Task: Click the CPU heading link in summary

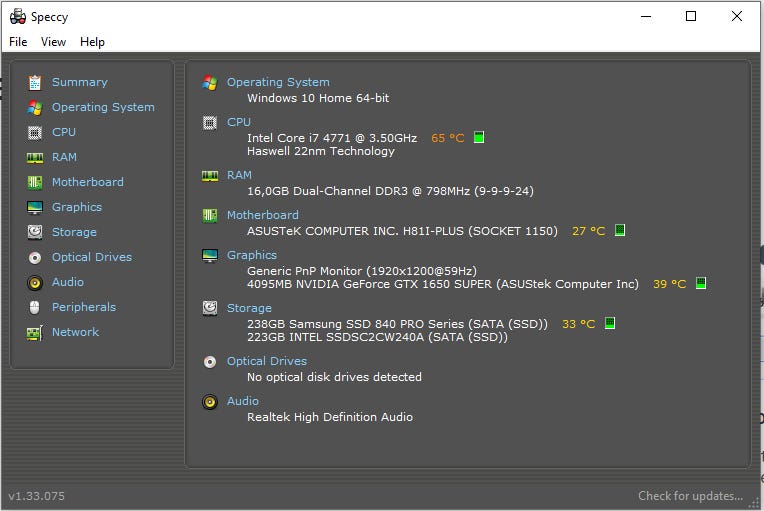Action: [x=239, y=122]
